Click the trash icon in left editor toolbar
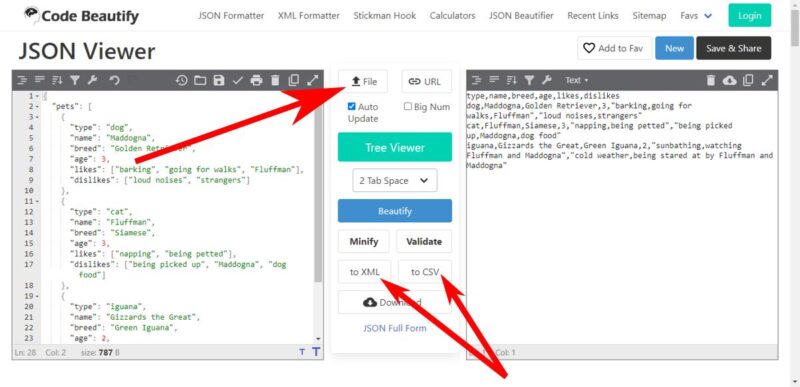Viewport: 800px width, 387px height. click(x=276, y=80)
